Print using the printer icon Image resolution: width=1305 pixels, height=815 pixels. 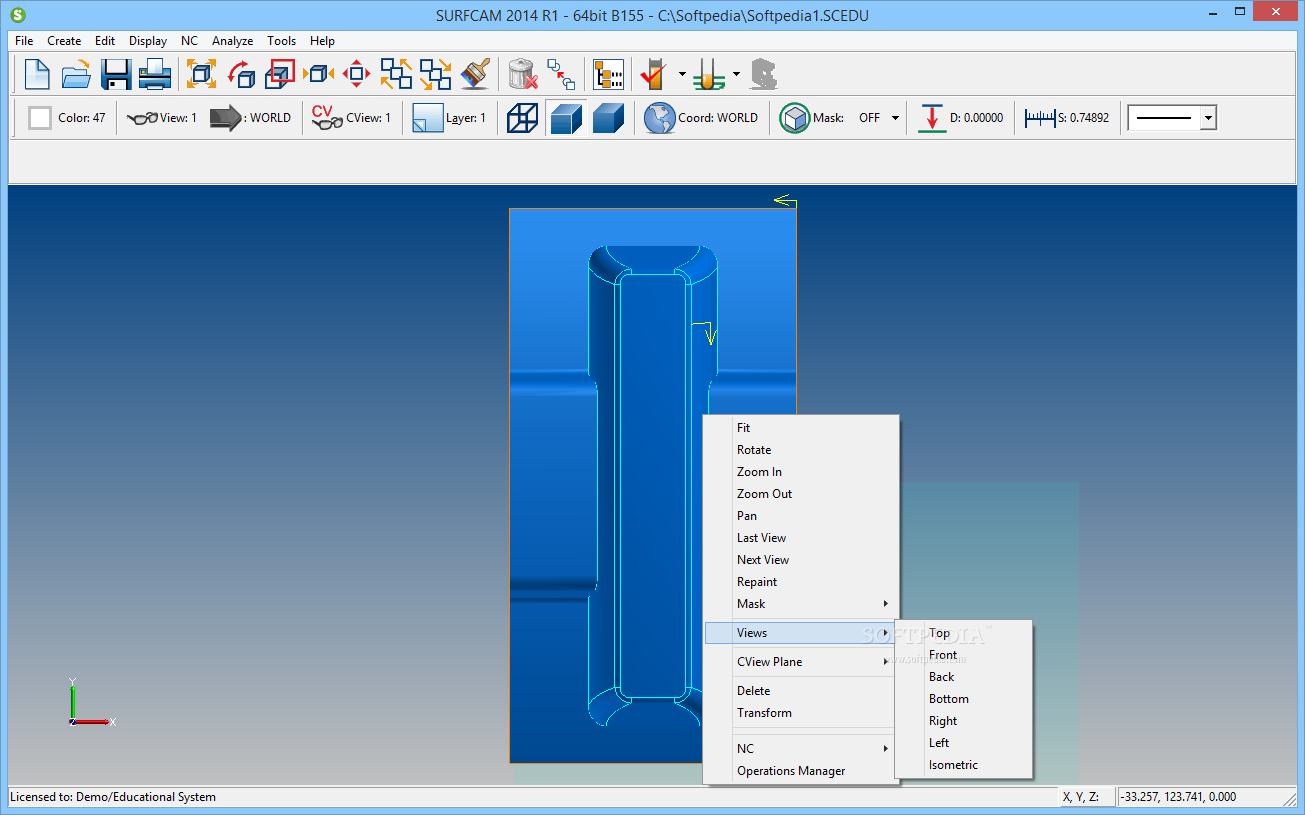(x=155, y=74)
